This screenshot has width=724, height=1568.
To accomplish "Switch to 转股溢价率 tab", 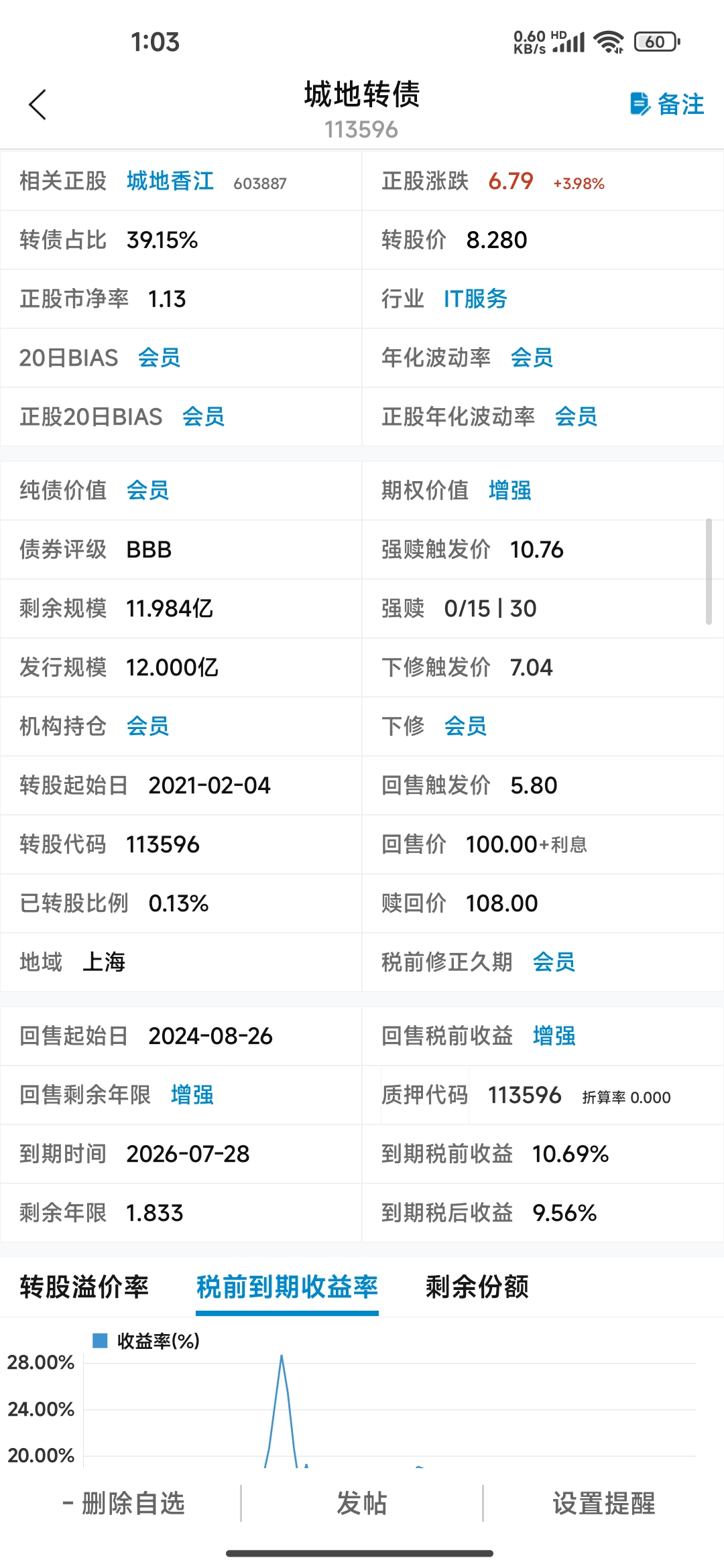I will point(84,1287).
